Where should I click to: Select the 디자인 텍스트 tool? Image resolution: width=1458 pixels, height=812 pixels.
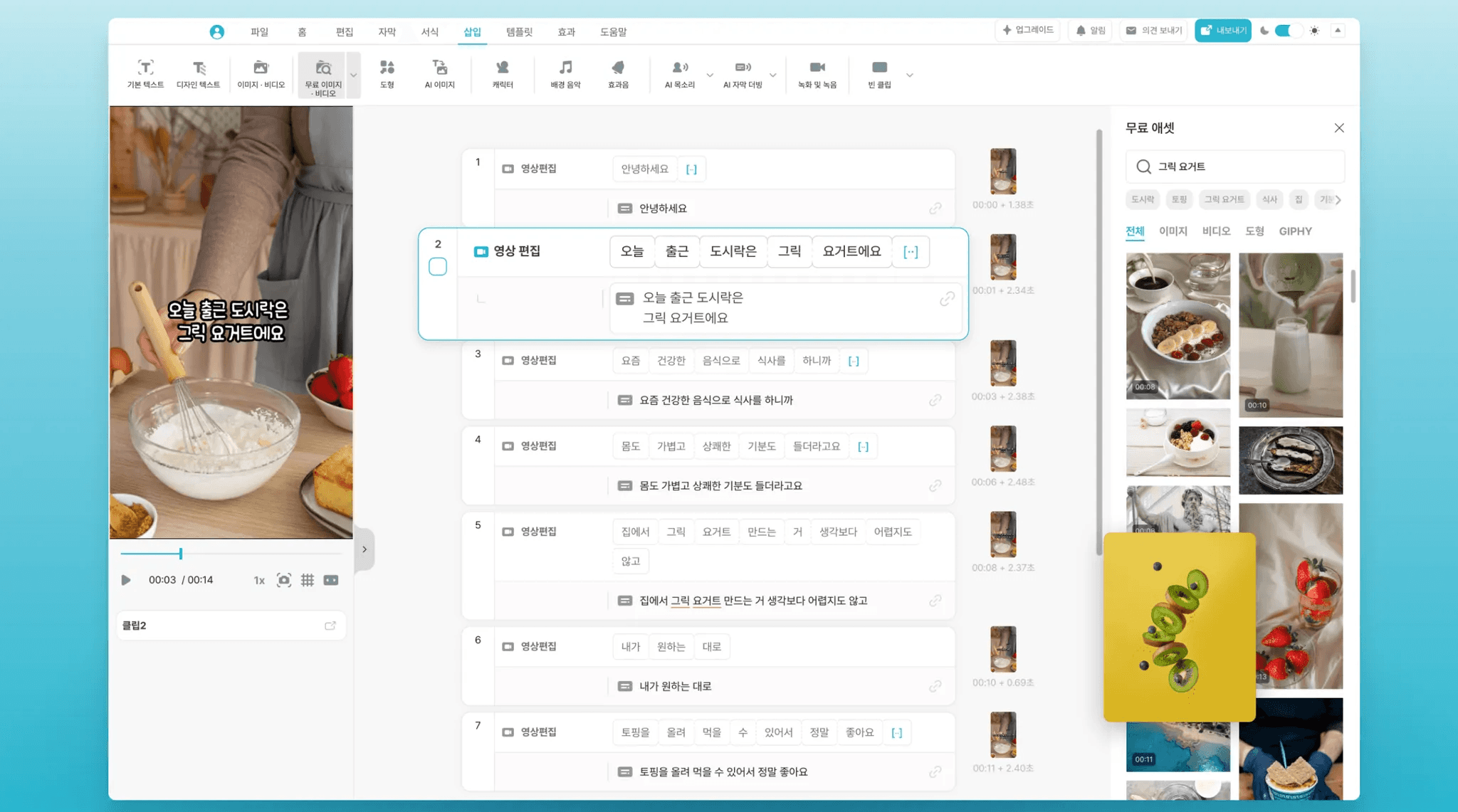coord(199,74)
